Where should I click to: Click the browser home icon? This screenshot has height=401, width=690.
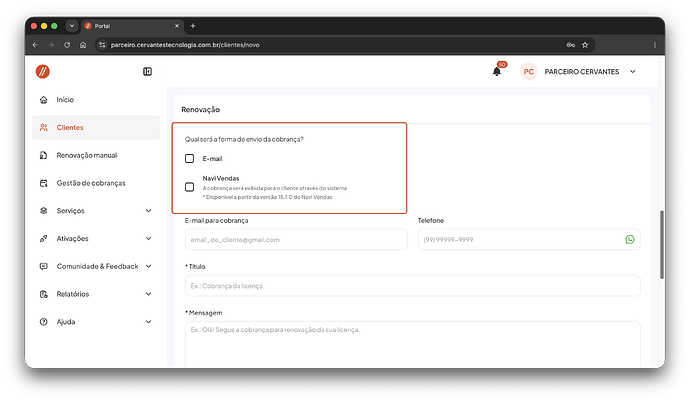pyautogui.click(x=83, y=45)
